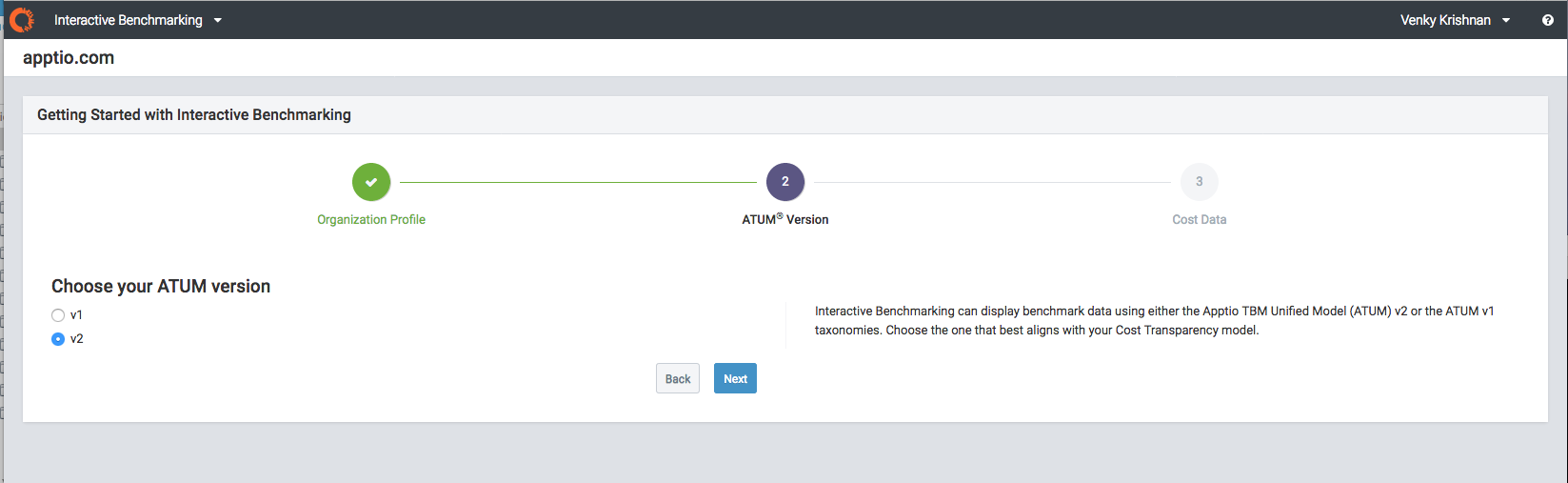The image size is (1568, 483).
Task: Click the Getting Started with Interactive Benchmarking title
Action: pos(194,114)
